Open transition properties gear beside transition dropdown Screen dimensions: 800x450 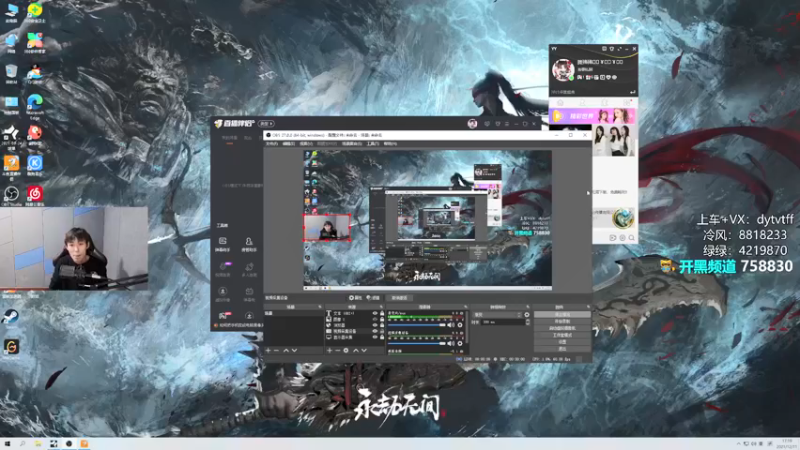point(527,315)
